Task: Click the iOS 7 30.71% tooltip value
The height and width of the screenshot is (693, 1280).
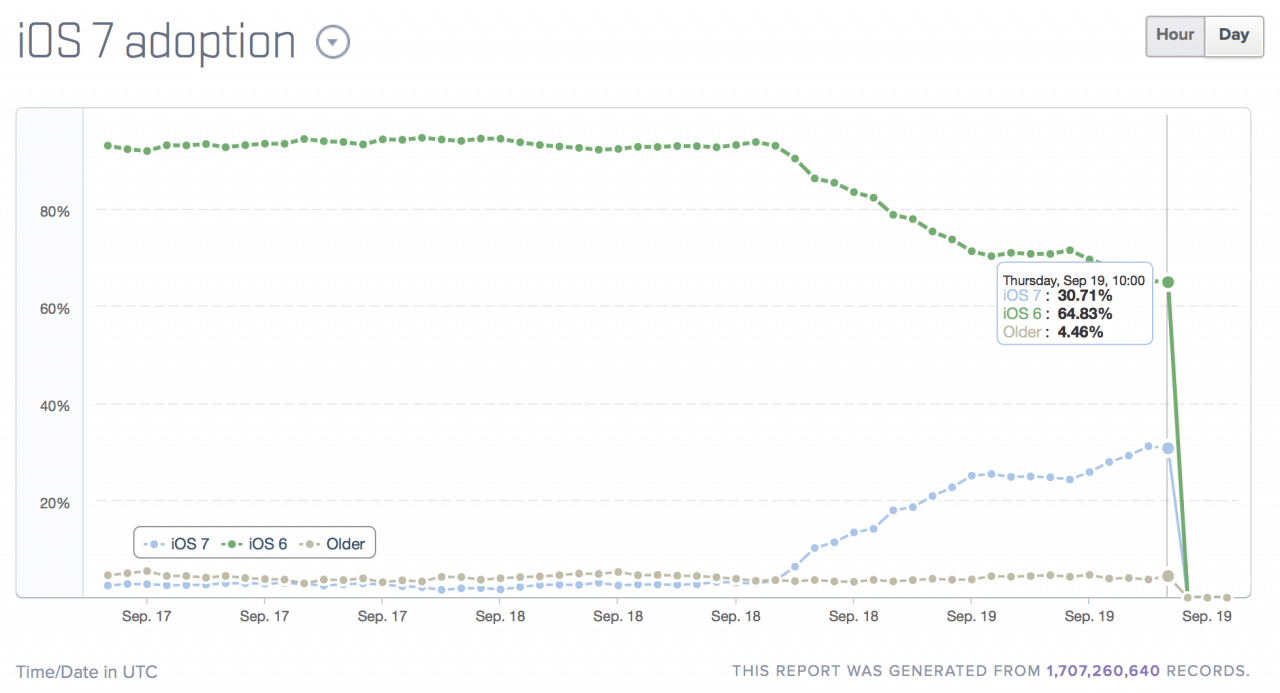Action: tap(1085, 296)
